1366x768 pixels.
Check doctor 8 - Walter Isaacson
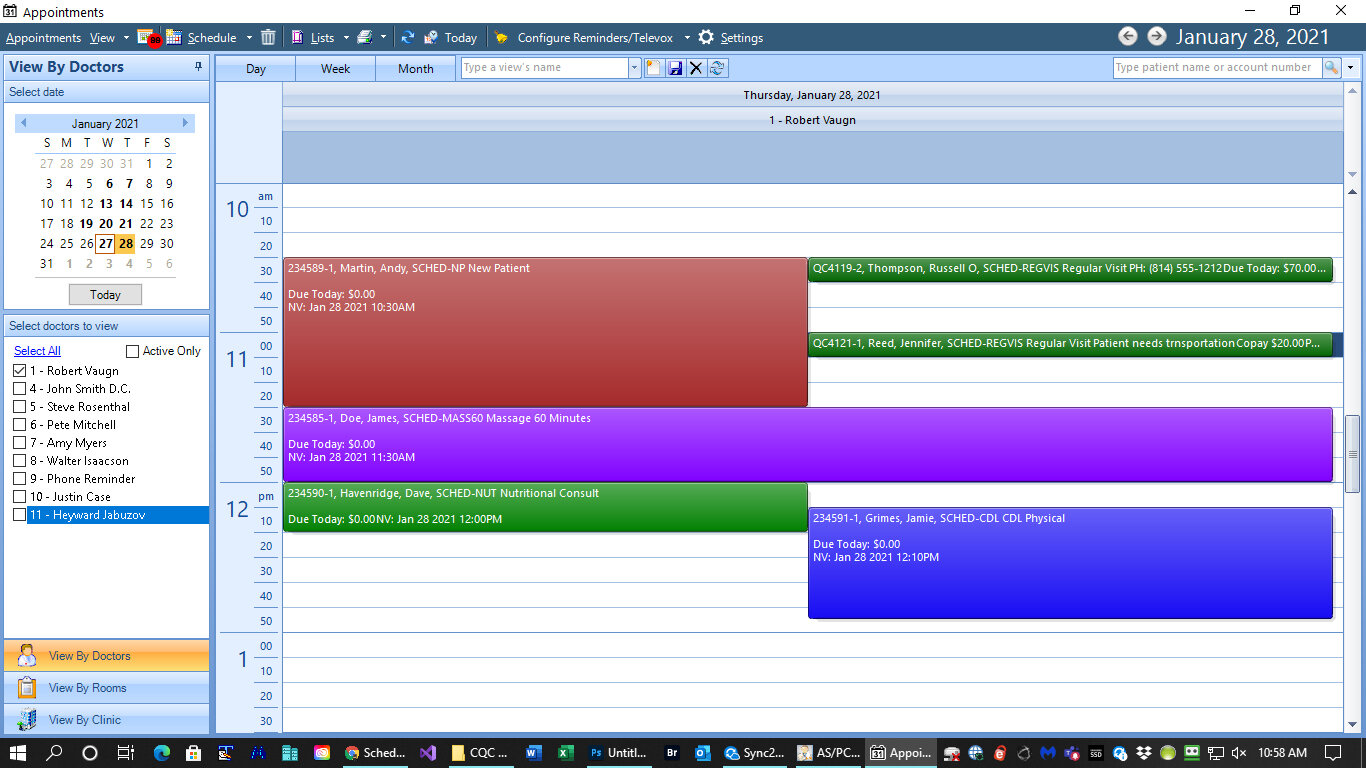(x=20, y=461)
